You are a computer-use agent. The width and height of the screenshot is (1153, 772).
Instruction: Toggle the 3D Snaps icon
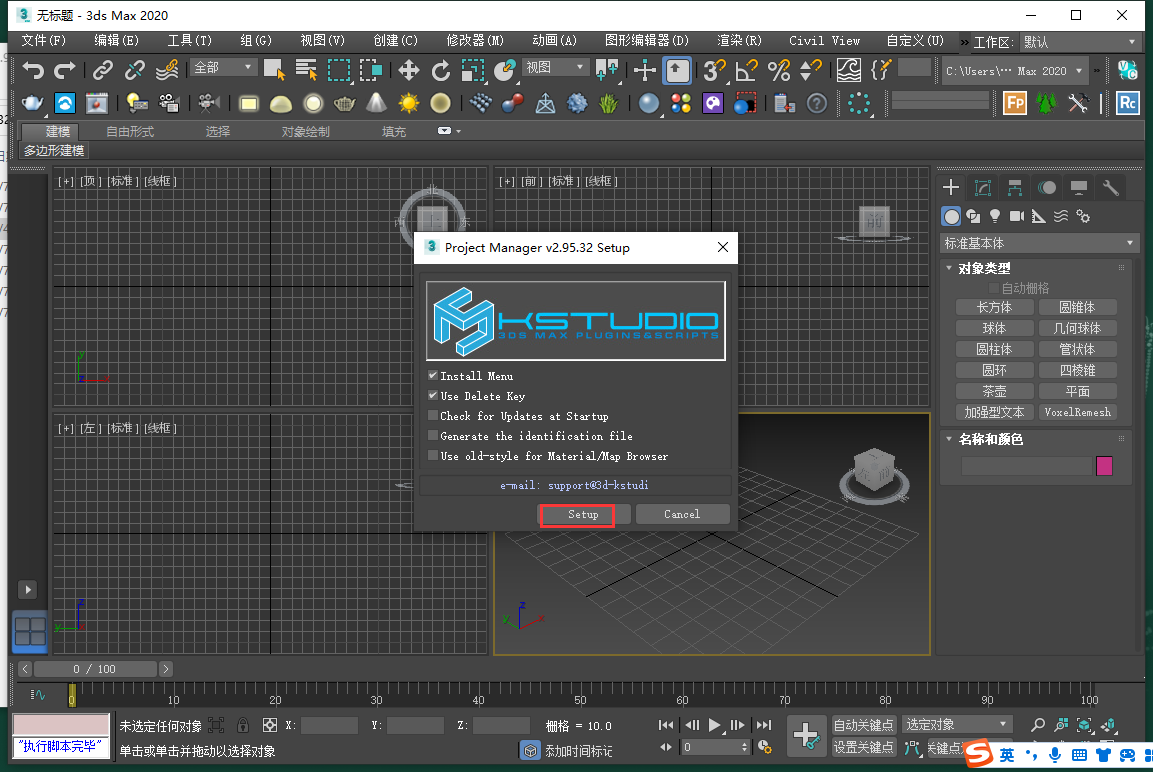714,71
